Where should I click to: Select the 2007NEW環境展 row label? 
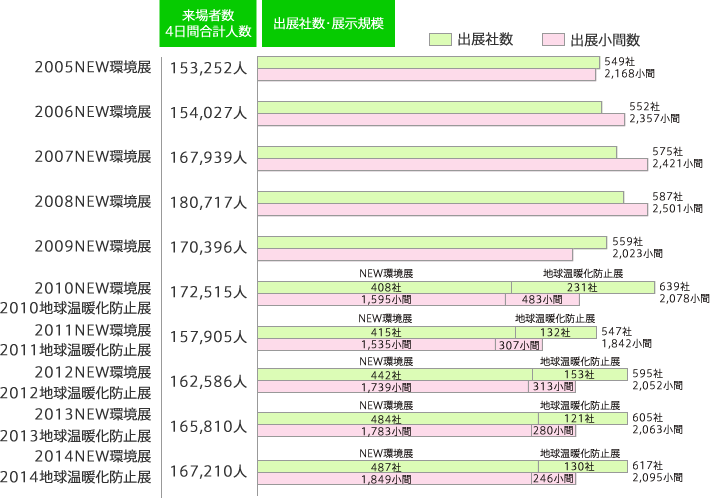[x=93, y=157]
